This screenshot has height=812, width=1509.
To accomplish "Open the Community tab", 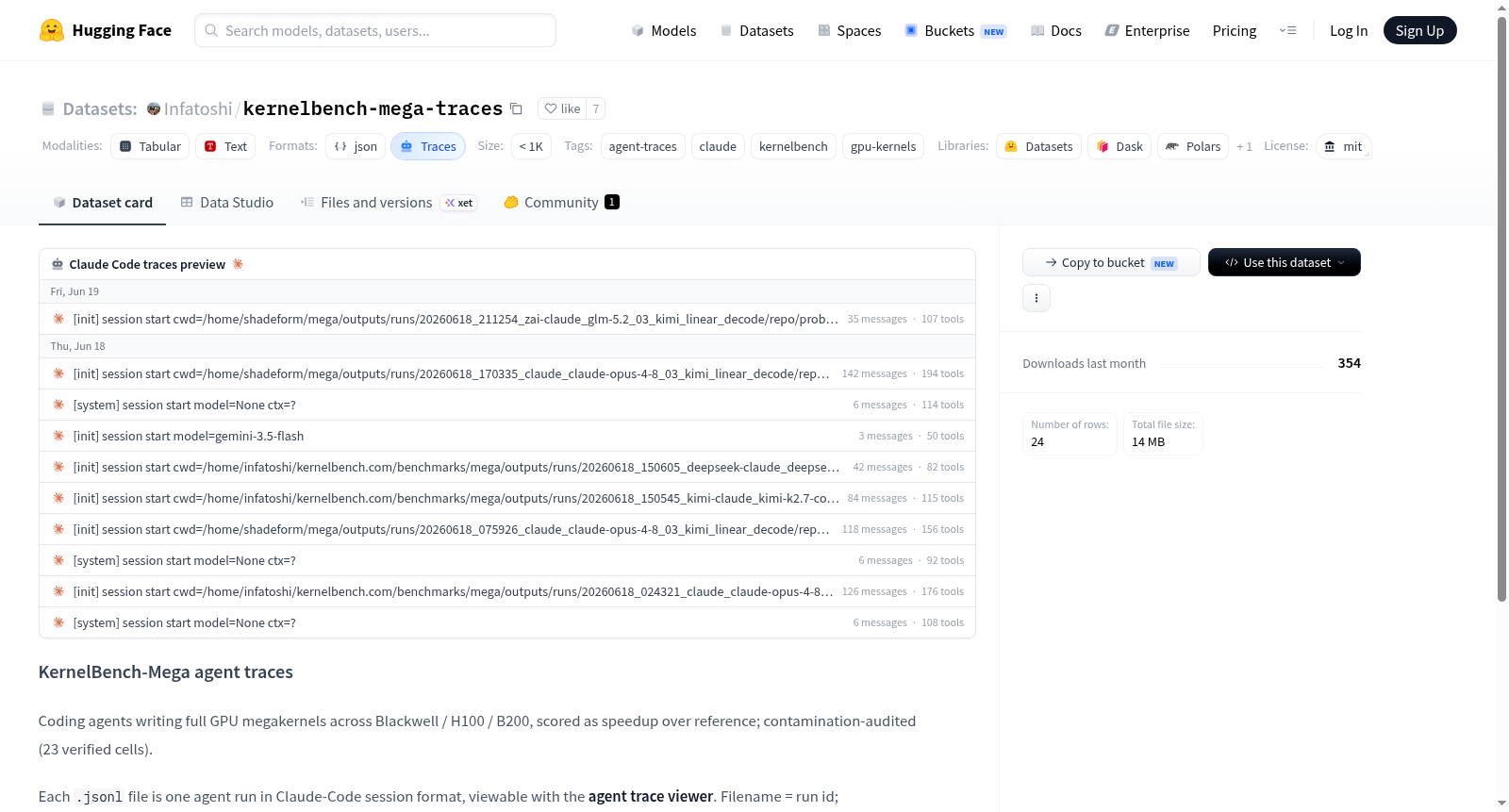I will pyautogui.click(x=561, y=203).
